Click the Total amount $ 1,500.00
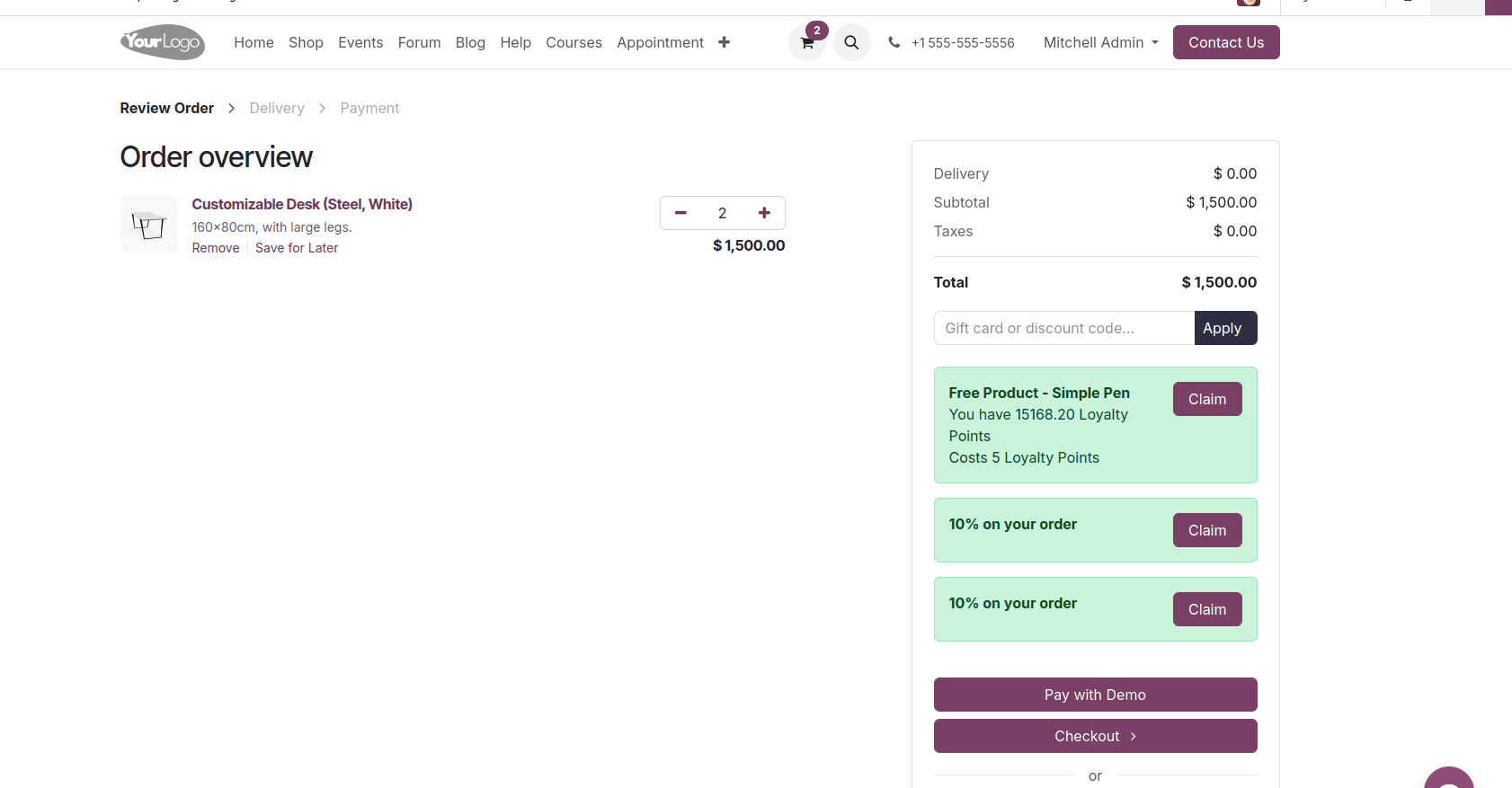 coord(1219,282)
